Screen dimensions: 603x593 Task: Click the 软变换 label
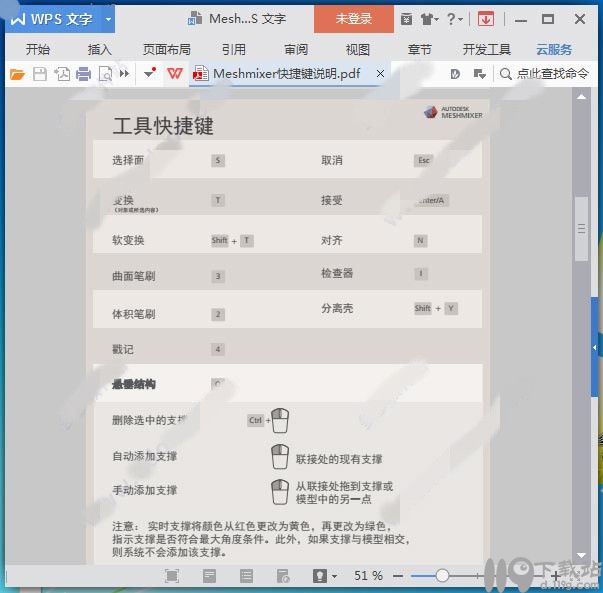click(x=128, y=240)
